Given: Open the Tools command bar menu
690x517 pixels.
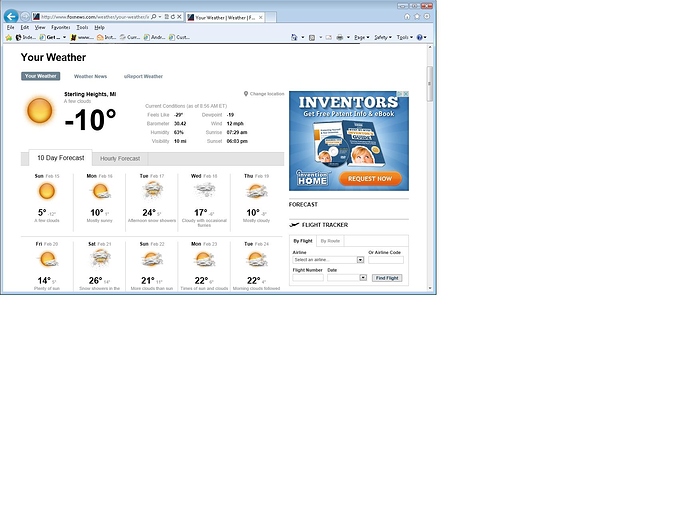Looking at the screenshot, I should click(405, 37).
